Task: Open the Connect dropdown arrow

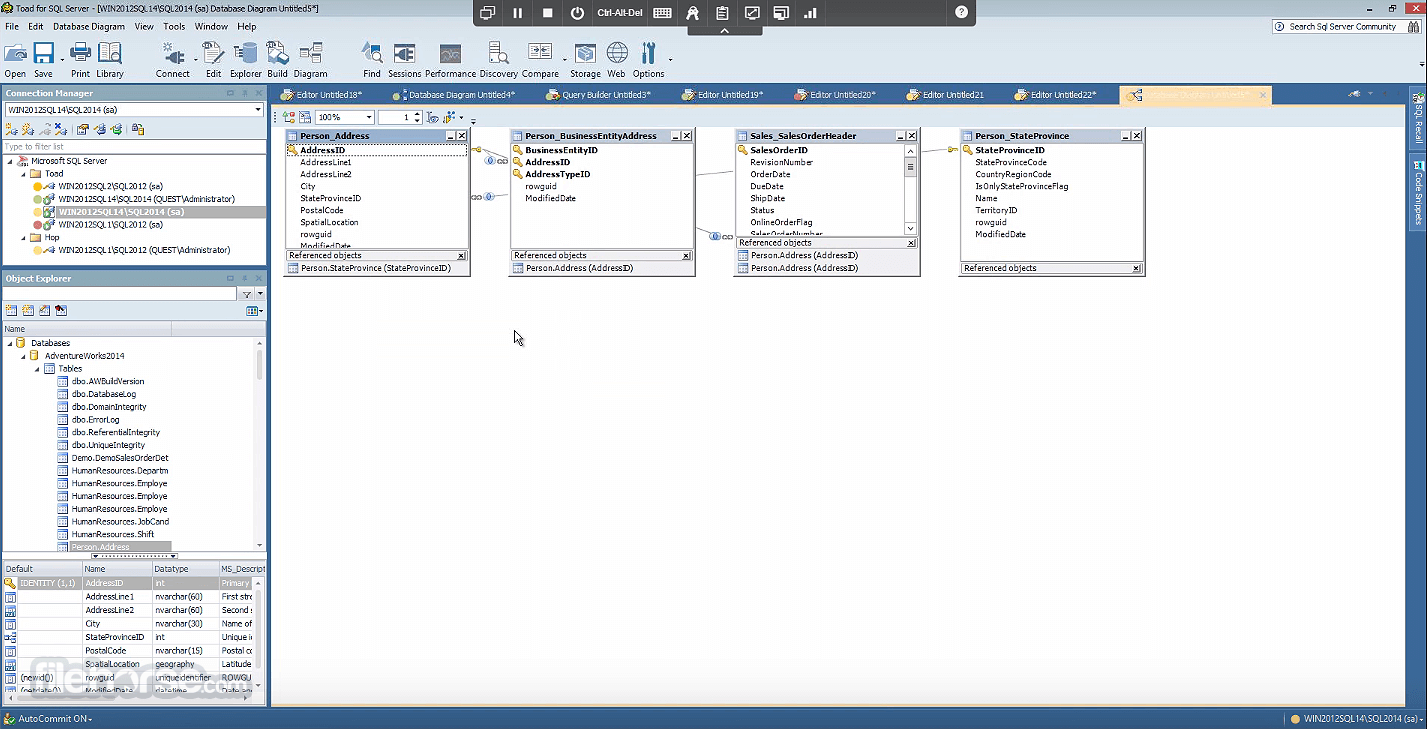Action: point(195,59)
